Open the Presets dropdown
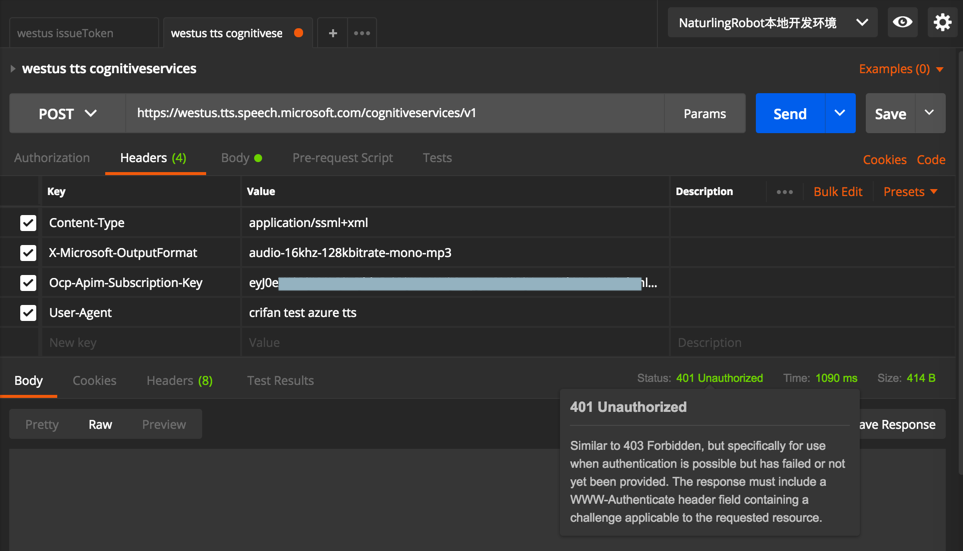Screen dimensions: 963x551 coord(910,192)
